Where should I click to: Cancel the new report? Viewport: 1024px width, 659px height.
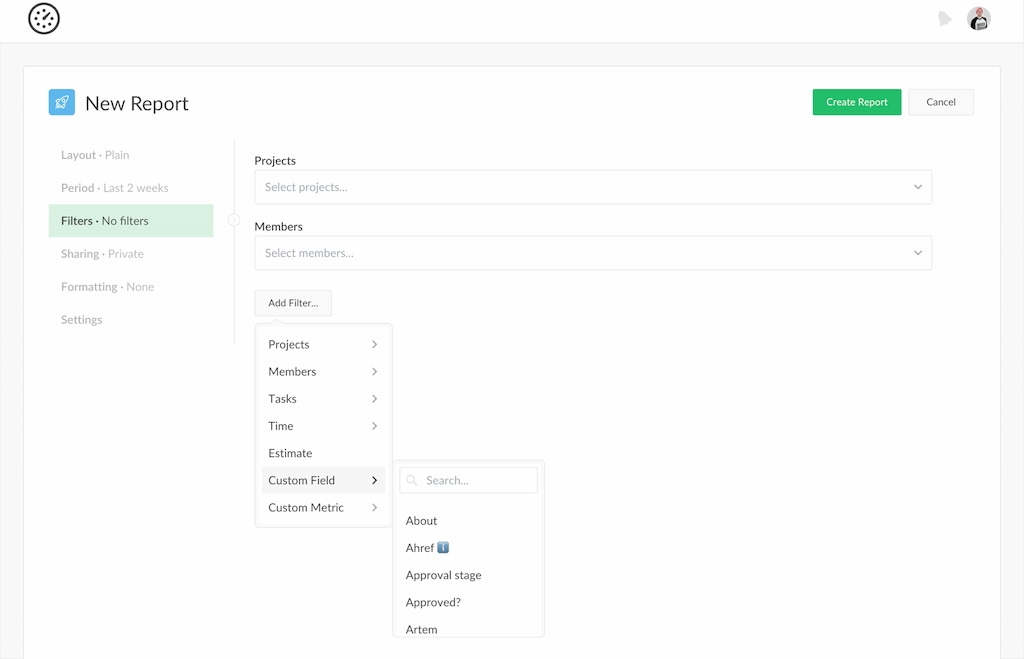pos(940,102)
